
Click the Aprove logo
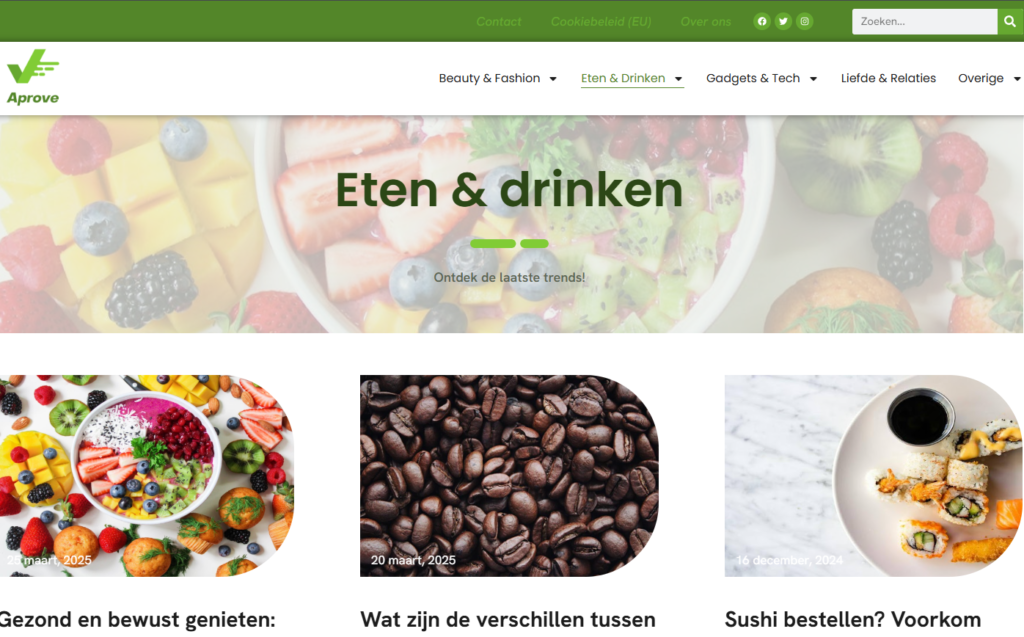pyautogui.click(x=33, y=77)
